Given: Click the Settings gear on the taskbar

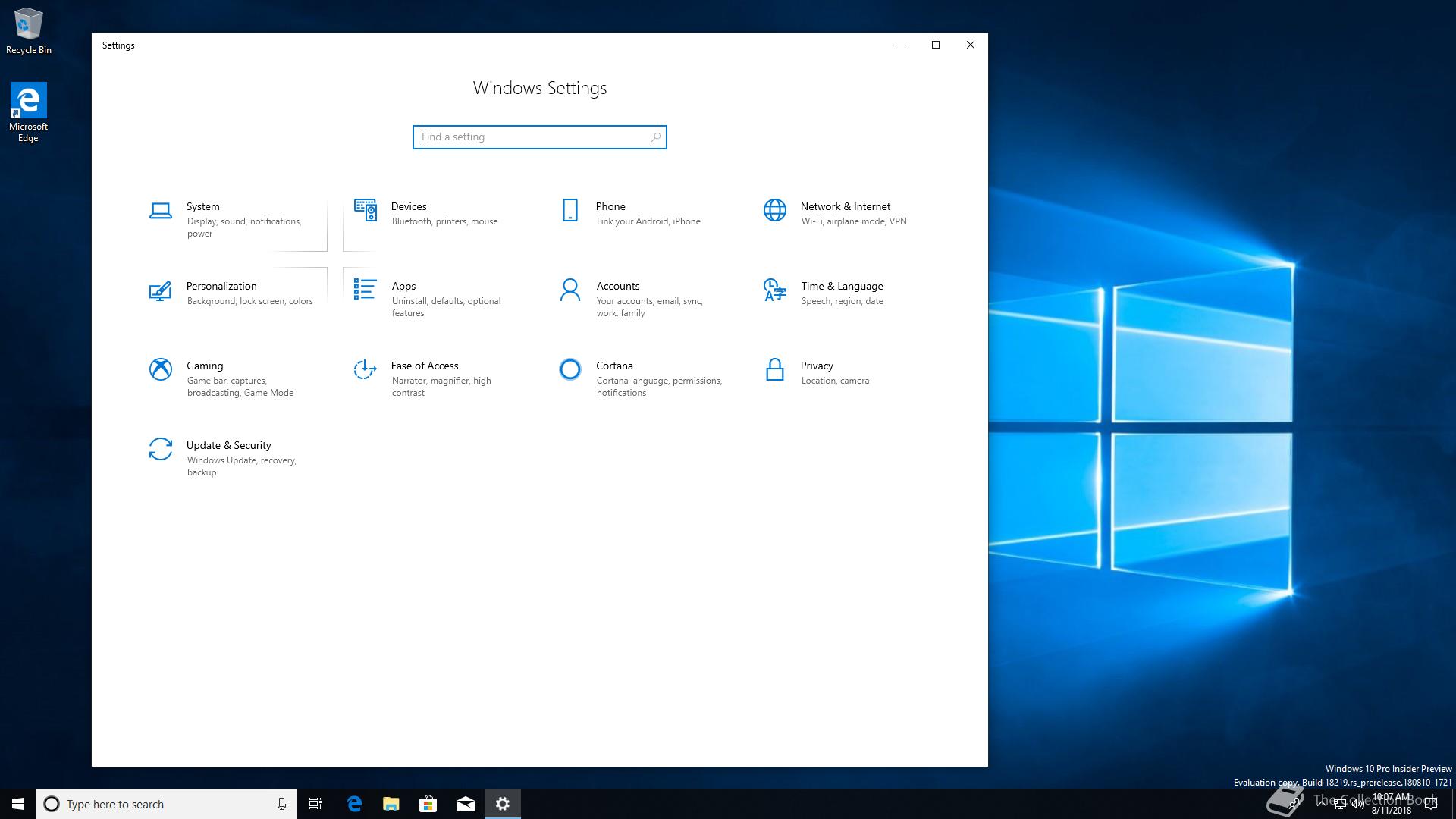Looking at the screenshot, I should (x=503, y=804).
